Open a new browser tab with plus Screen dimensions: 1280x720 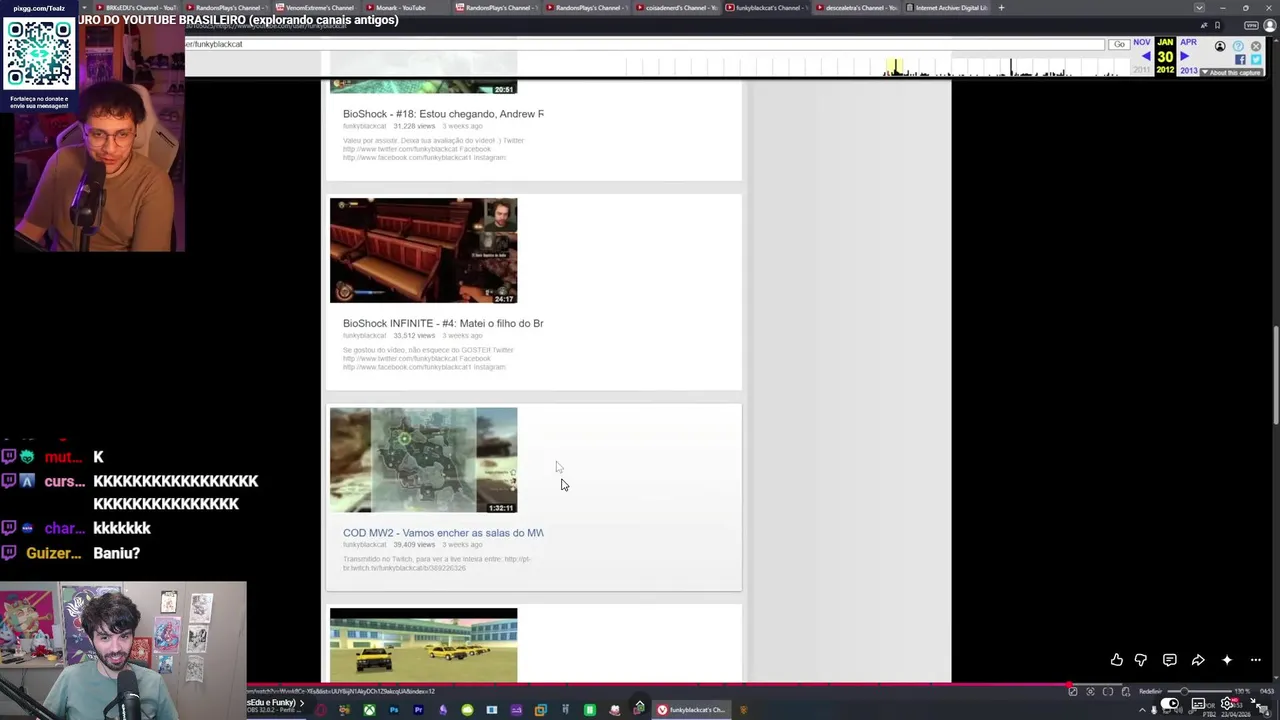tap(1001, 8)
